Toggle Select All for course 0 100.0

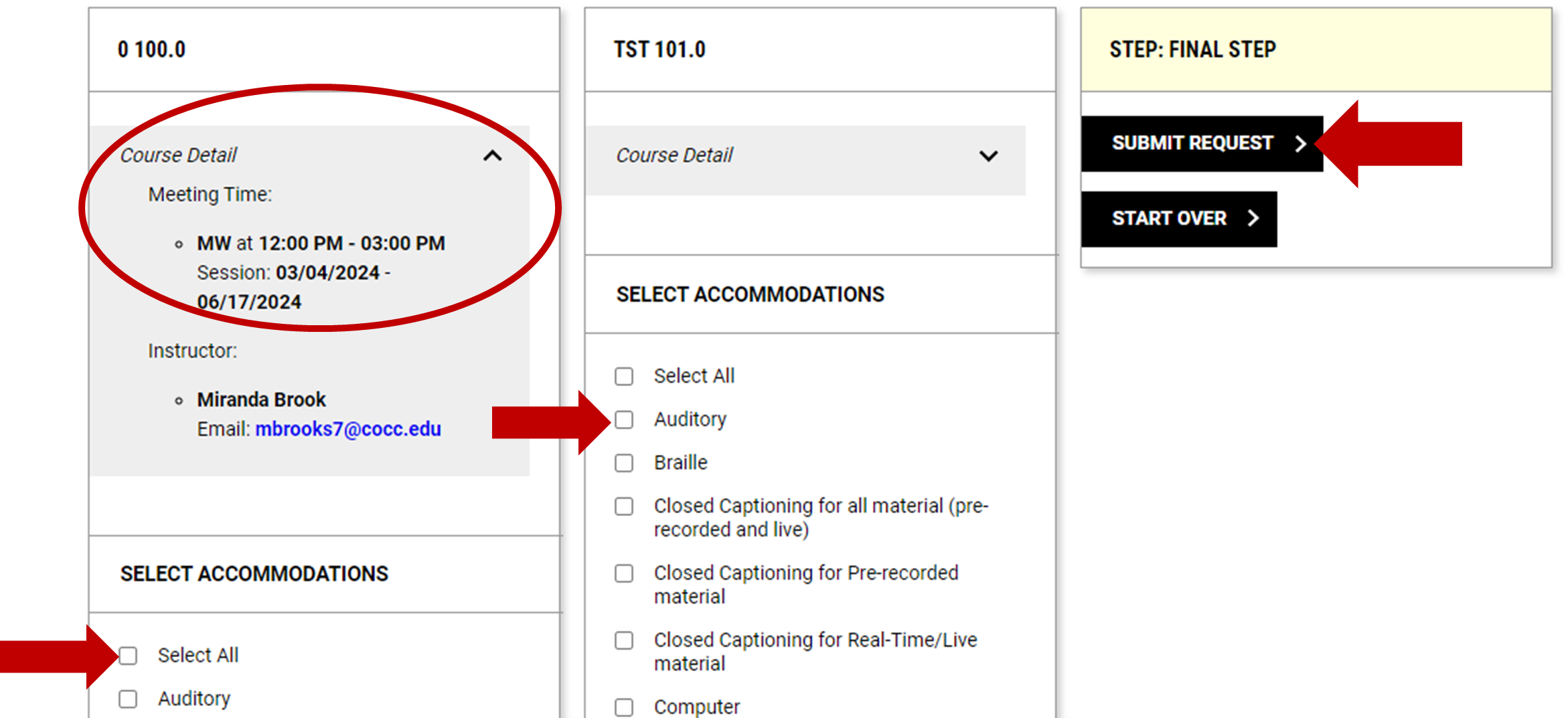click(128, 656)
